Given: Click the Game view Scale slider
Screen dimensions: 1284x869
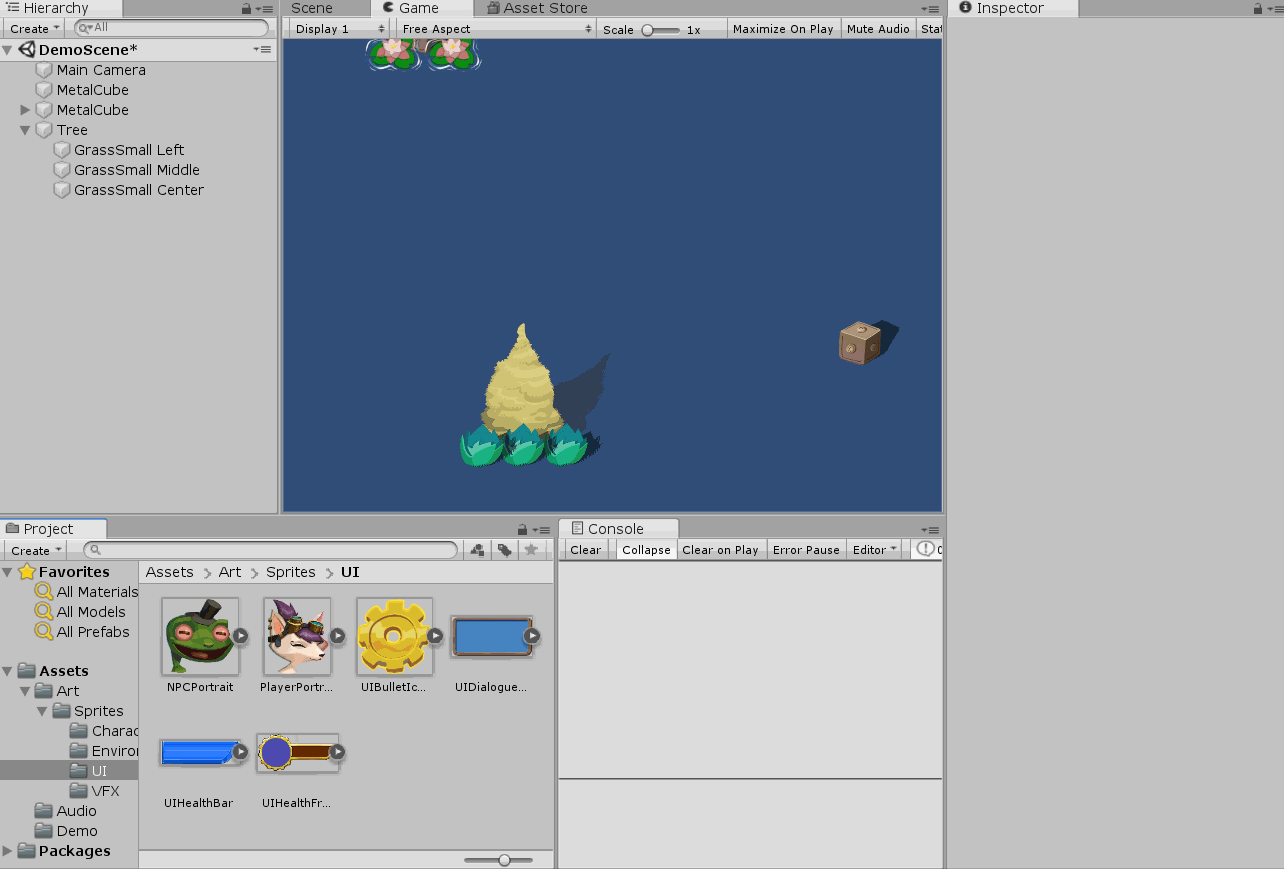Looking at the screenshot, I should click(660, 30).
